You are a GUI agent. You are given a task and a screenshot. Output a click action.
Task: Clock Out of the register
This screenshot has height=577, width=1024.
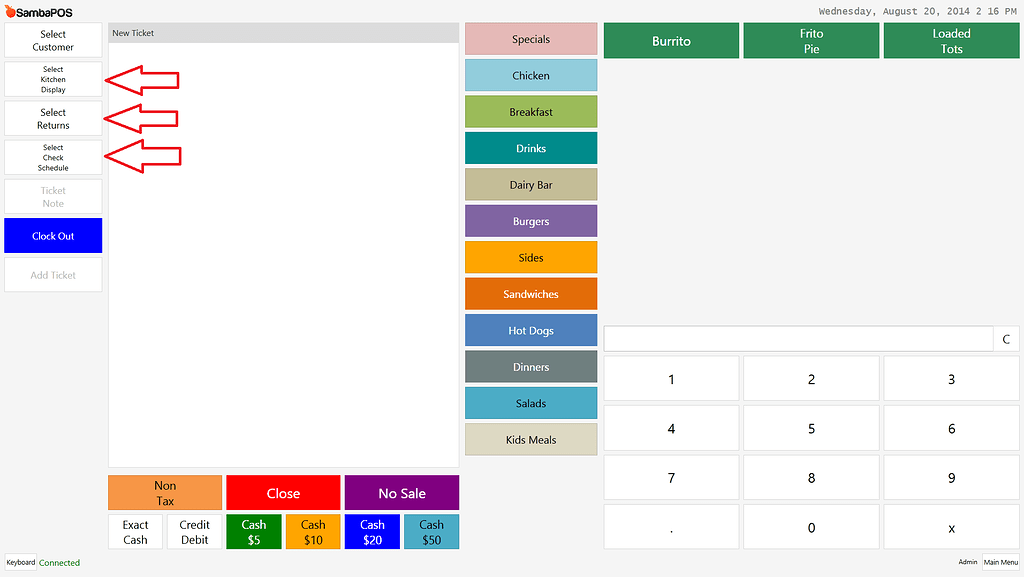(52, 235)
